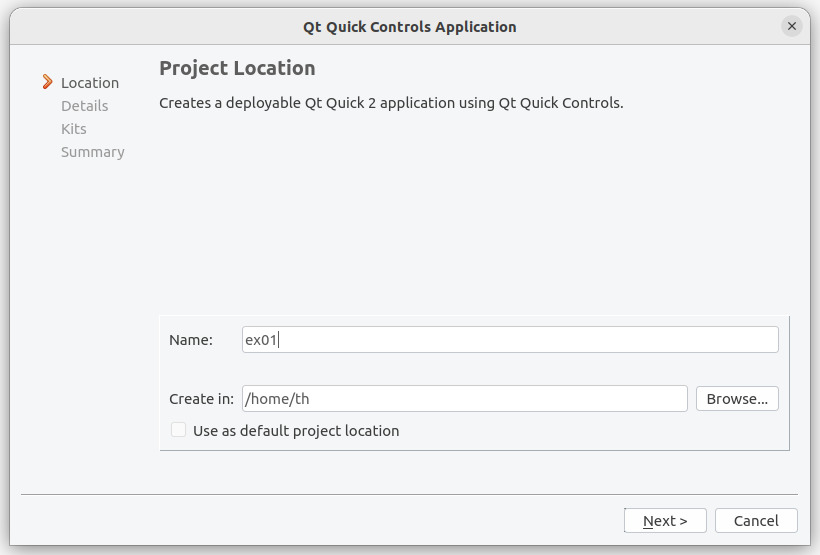The image size is (820, 555).
Task: Select the Kits wizard step
Action: click(x=74, y=129)
